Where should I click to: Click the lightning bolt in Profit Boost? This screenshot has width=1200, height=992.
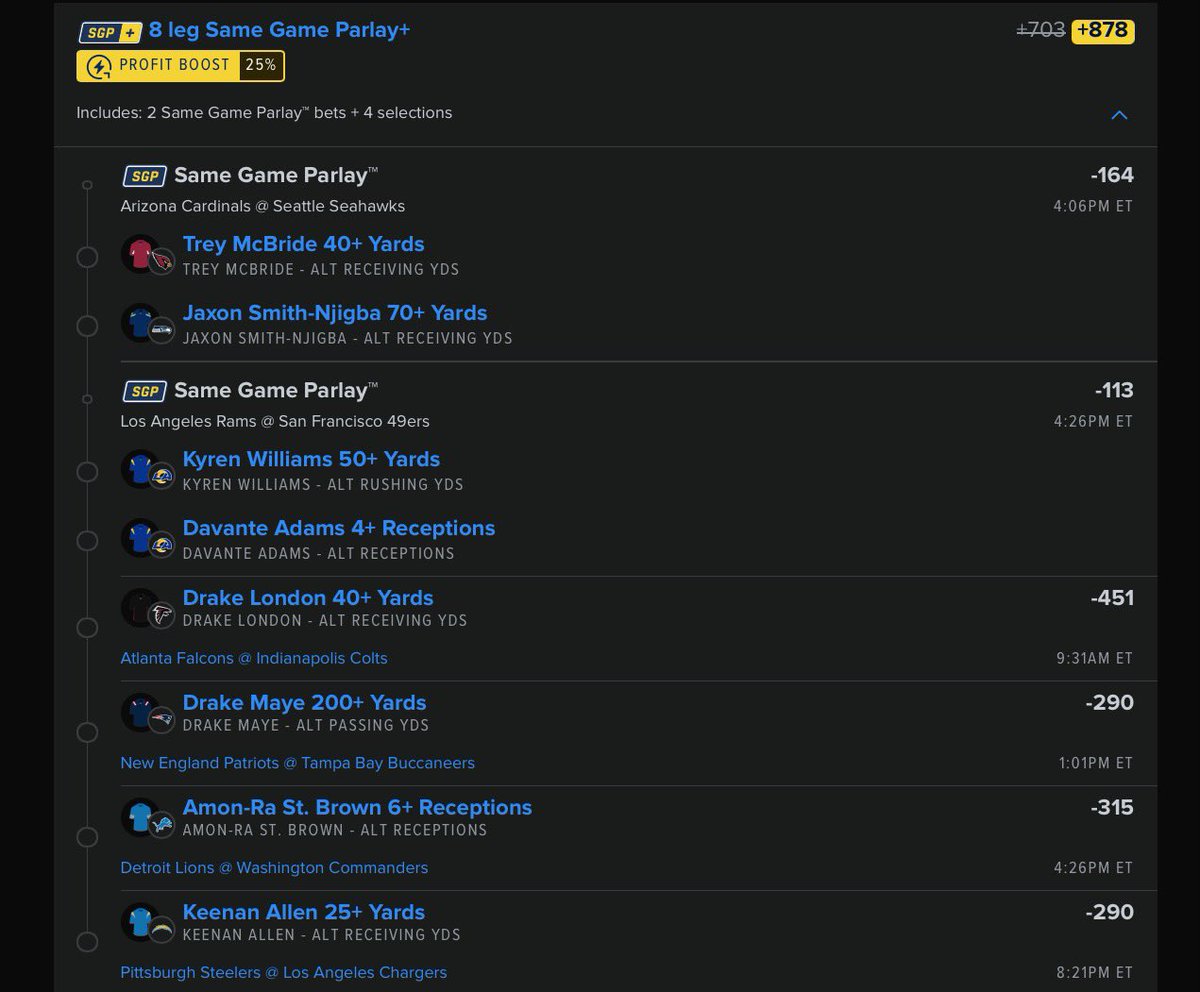click(x=98, y=65)
